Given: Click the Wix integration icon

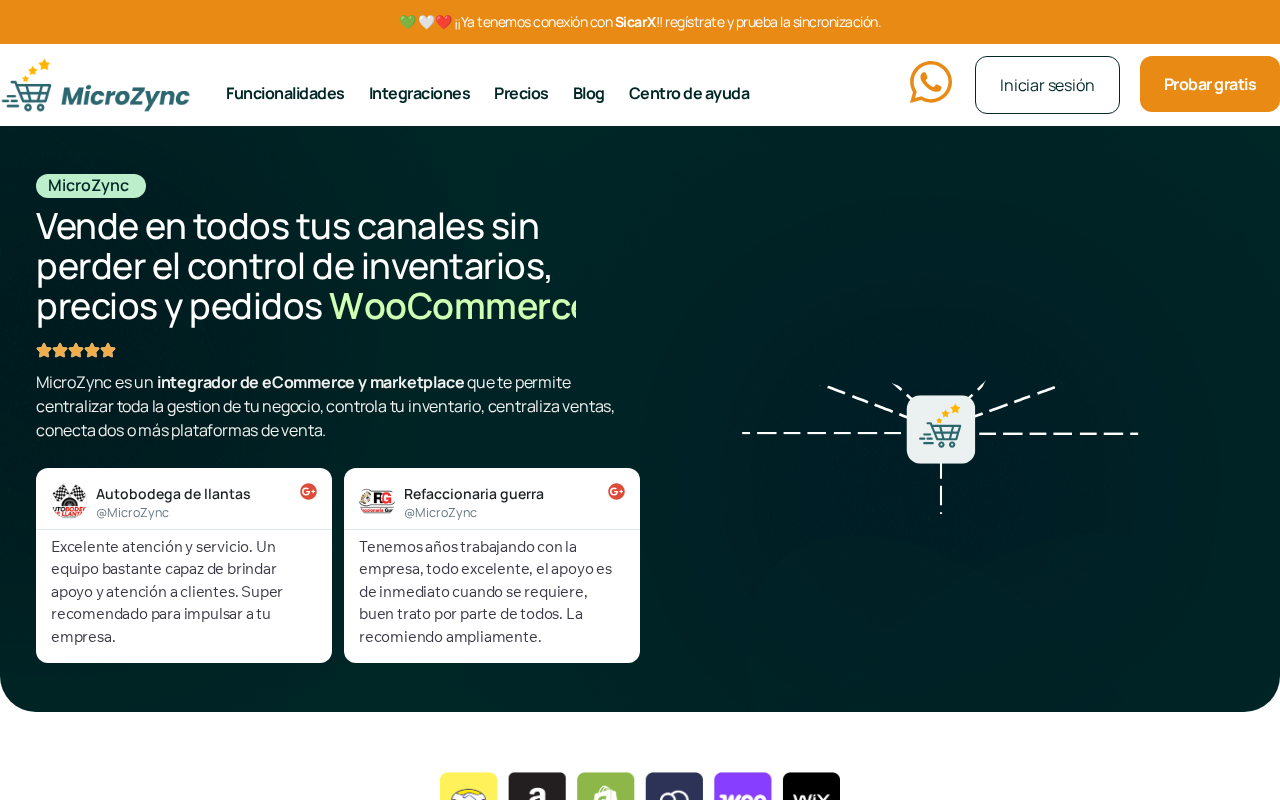Looking at the screenshot, I should (x=811, y=786).
